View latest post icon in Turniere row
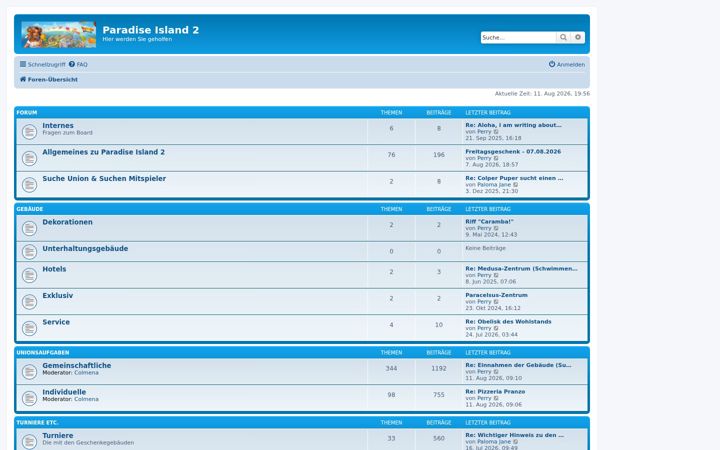 tap(516, 442)
